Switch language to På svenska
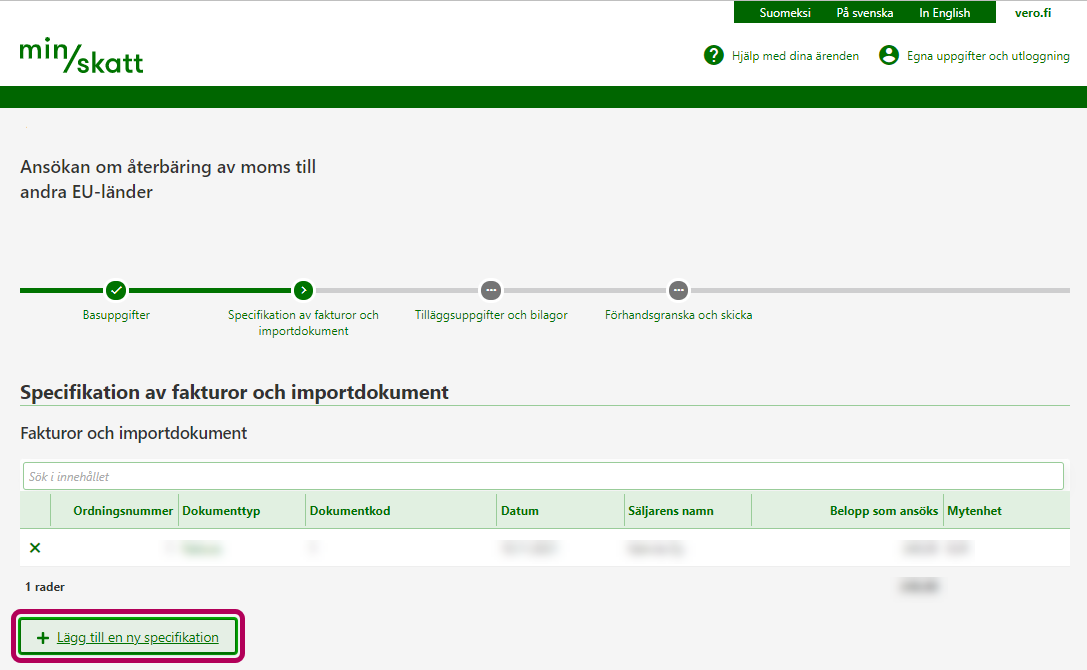The width and height of the screenshot is (1087, 670). click(864, 13)
